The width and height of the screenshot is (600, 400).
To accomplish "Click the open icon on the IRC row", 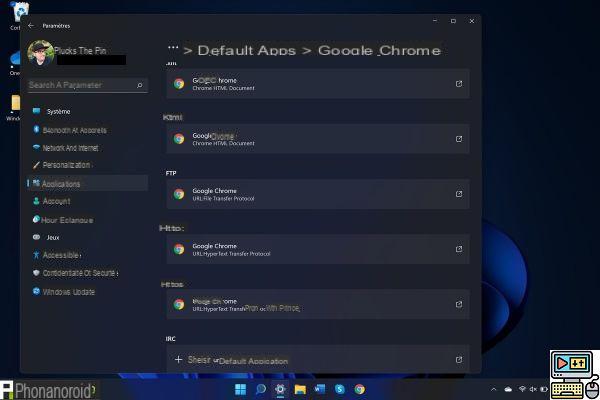I will 459,359.
